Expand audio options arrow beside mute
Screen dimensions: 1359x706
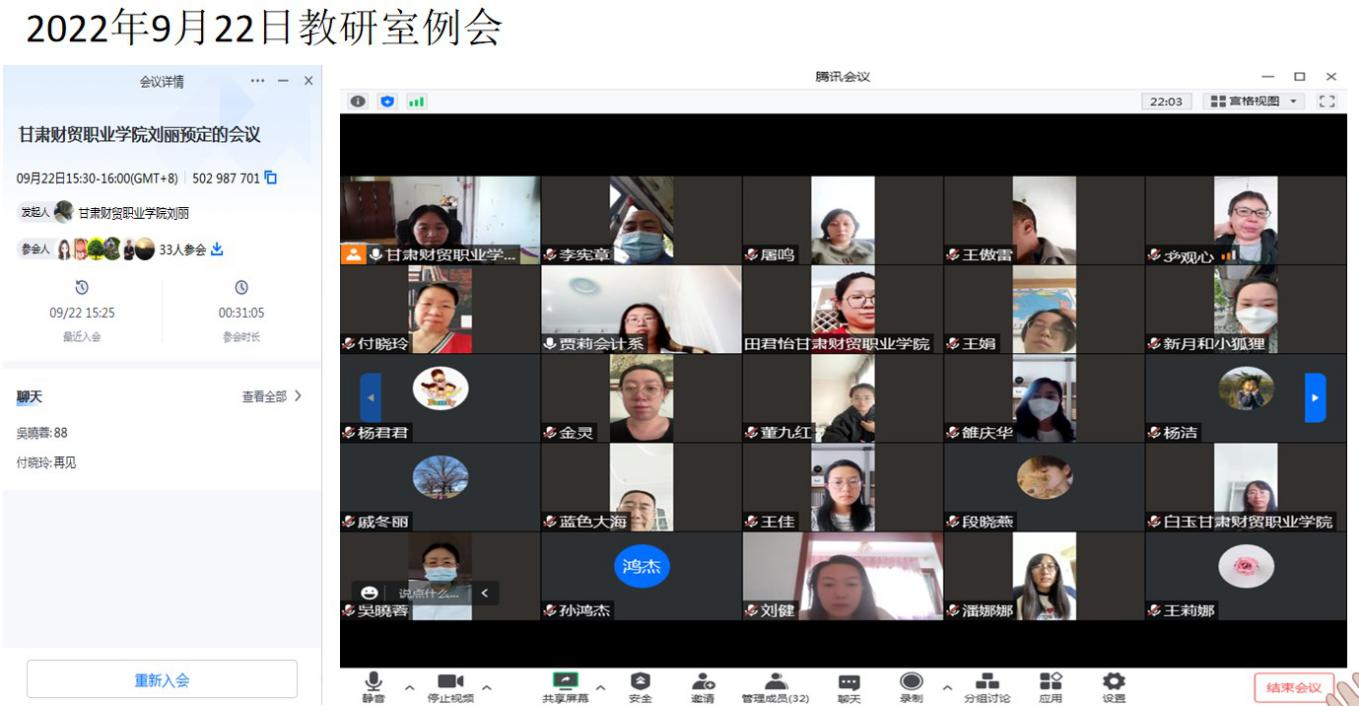tap(409, 687)
